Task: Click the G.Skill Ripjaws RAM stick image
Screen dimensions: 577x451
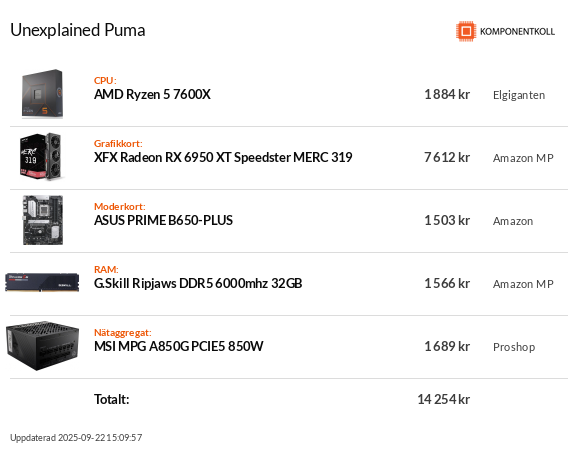Action: [42, 283]
